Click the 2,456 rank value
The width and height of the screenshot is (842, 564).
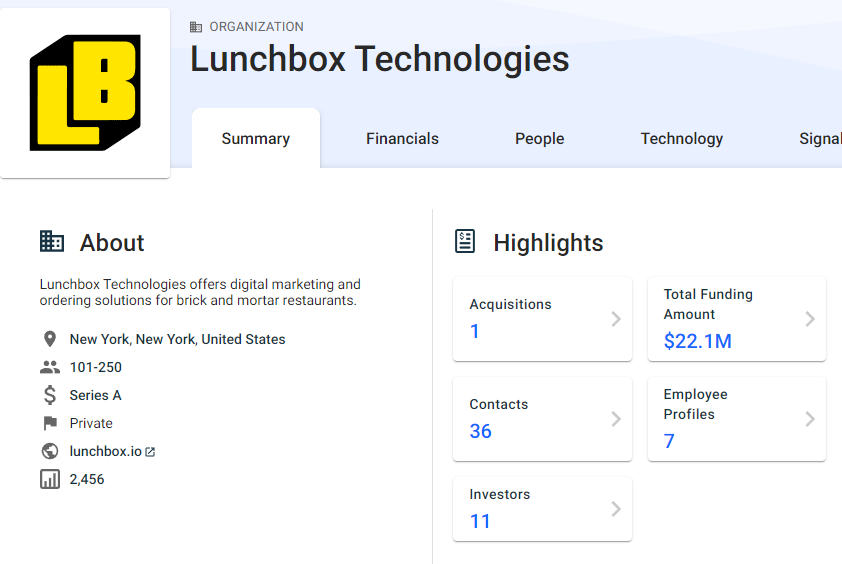click(86, 479)
